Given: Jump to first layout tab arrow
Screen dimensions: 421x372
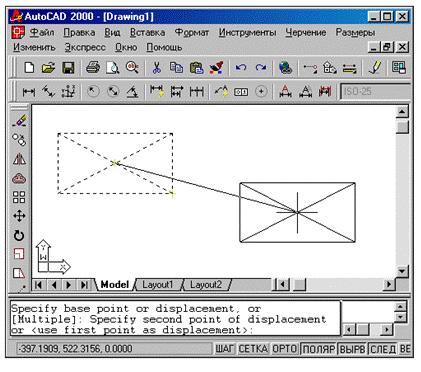Looking at the screenshot, I should click(39, 285).
